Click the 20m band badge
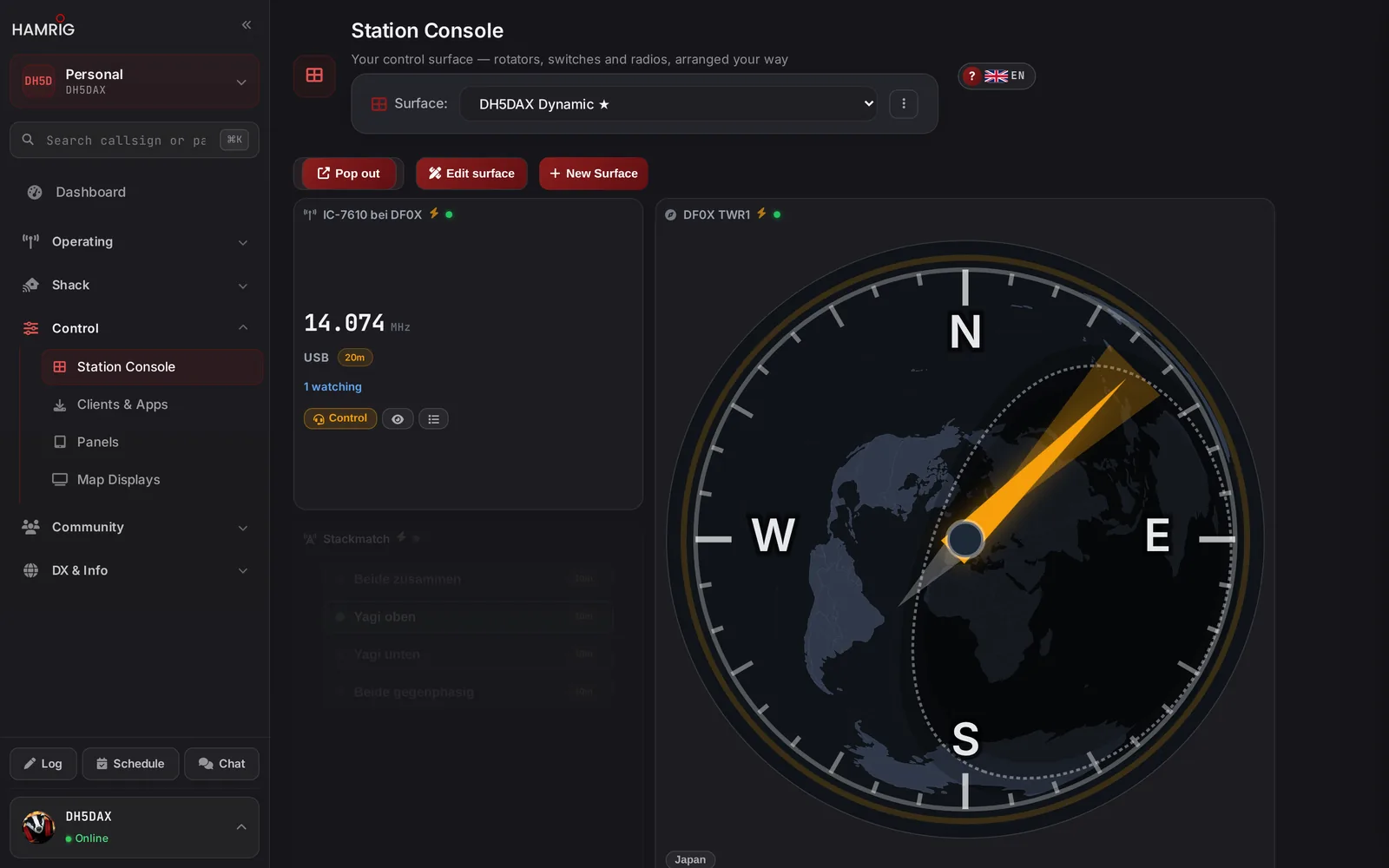 coord(355,358)
